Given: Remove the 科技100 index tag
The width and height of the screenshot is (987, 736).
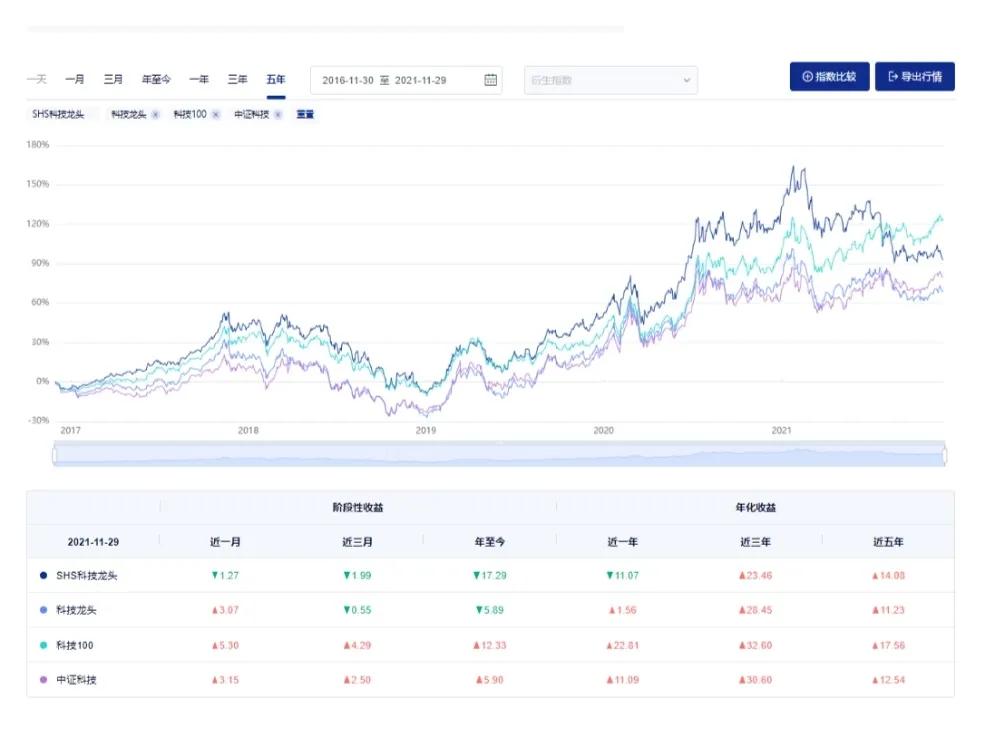Looking at the screenshot, I should (216, 115).
